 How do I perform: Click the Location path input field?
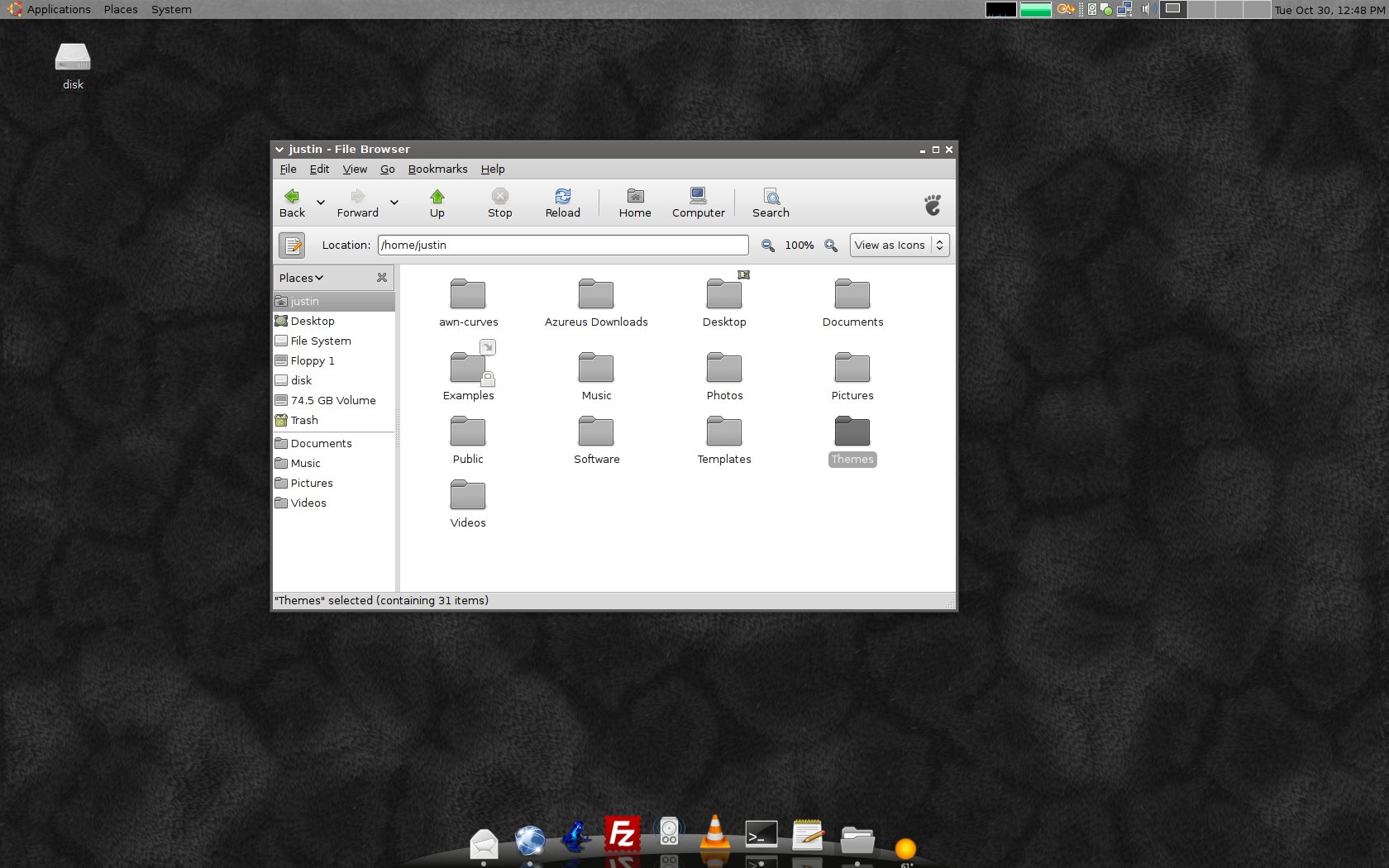coord(563,246)
